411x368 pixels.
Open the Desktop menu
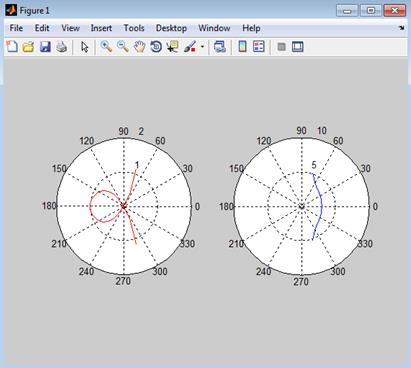[x=171, y=28]
